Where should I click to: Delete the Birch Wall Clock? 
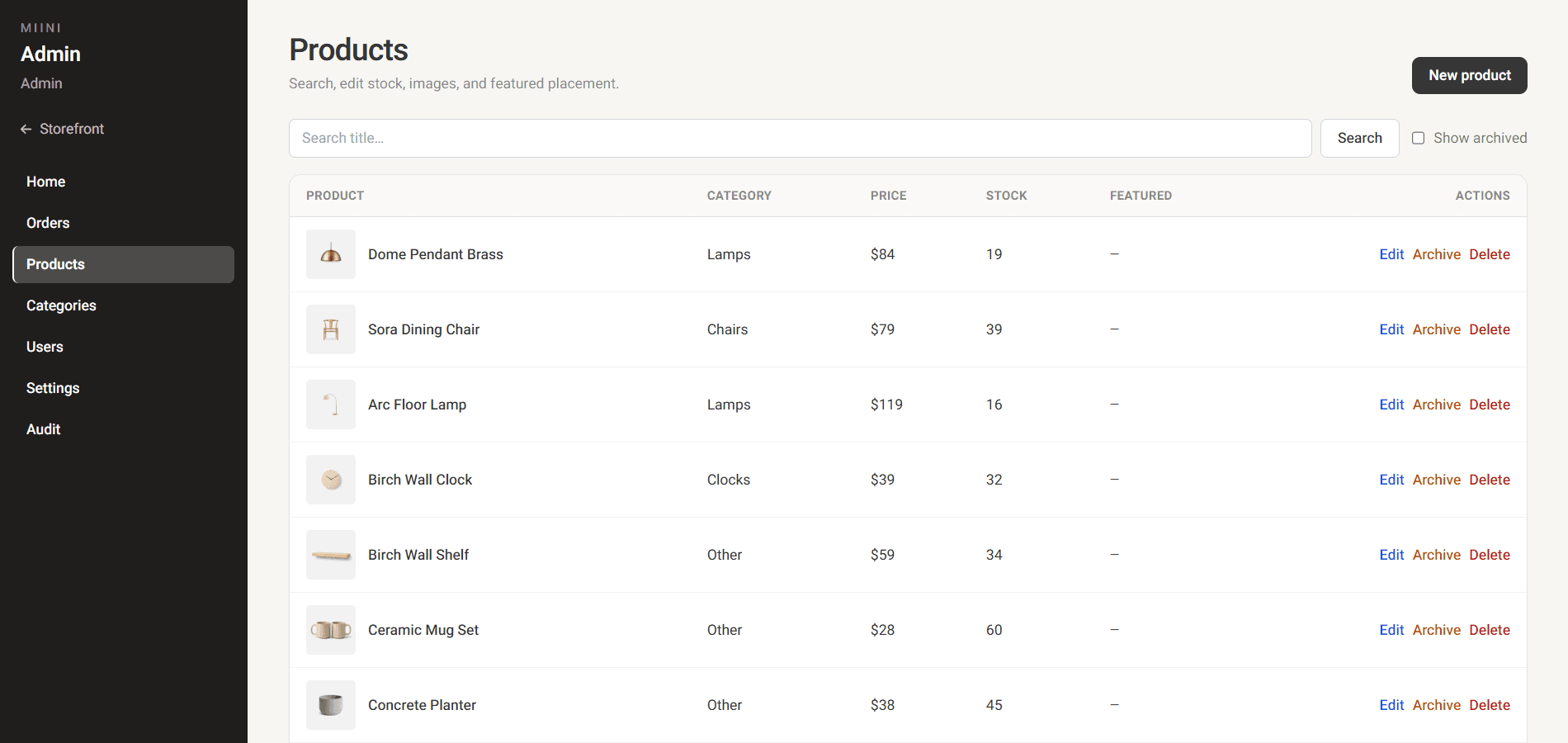(1490, 480)
